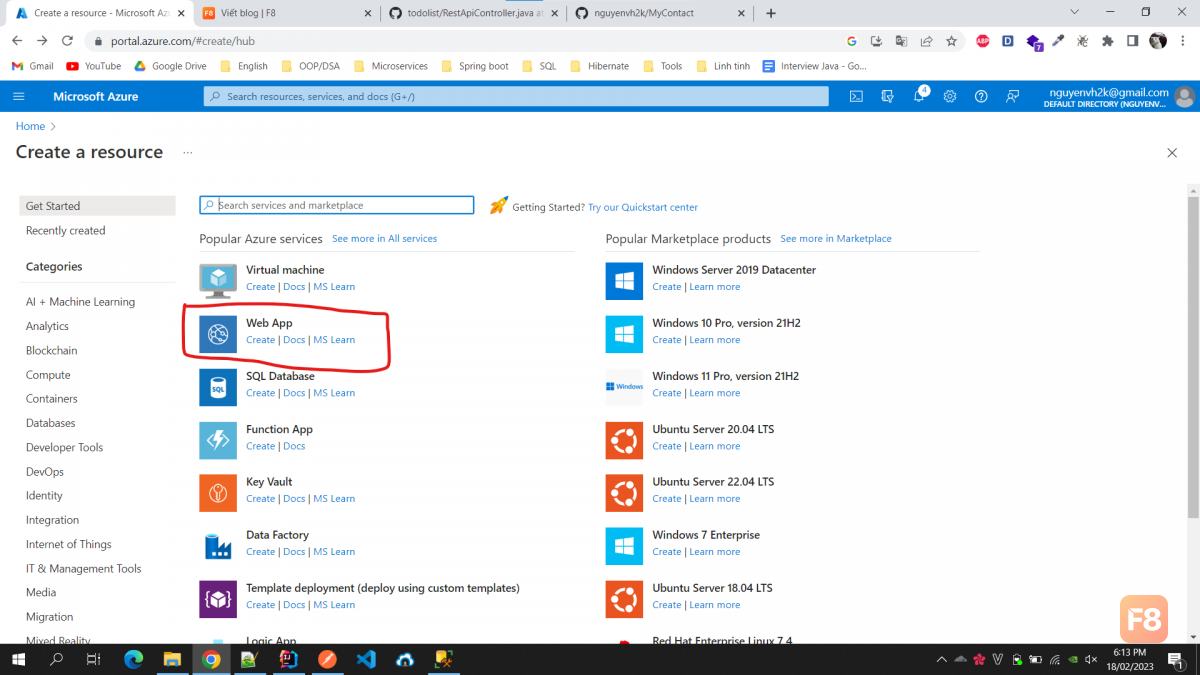The image size is (1200, 675).
Task: Open the Gmail bookmark
Action: click(32, 66)
